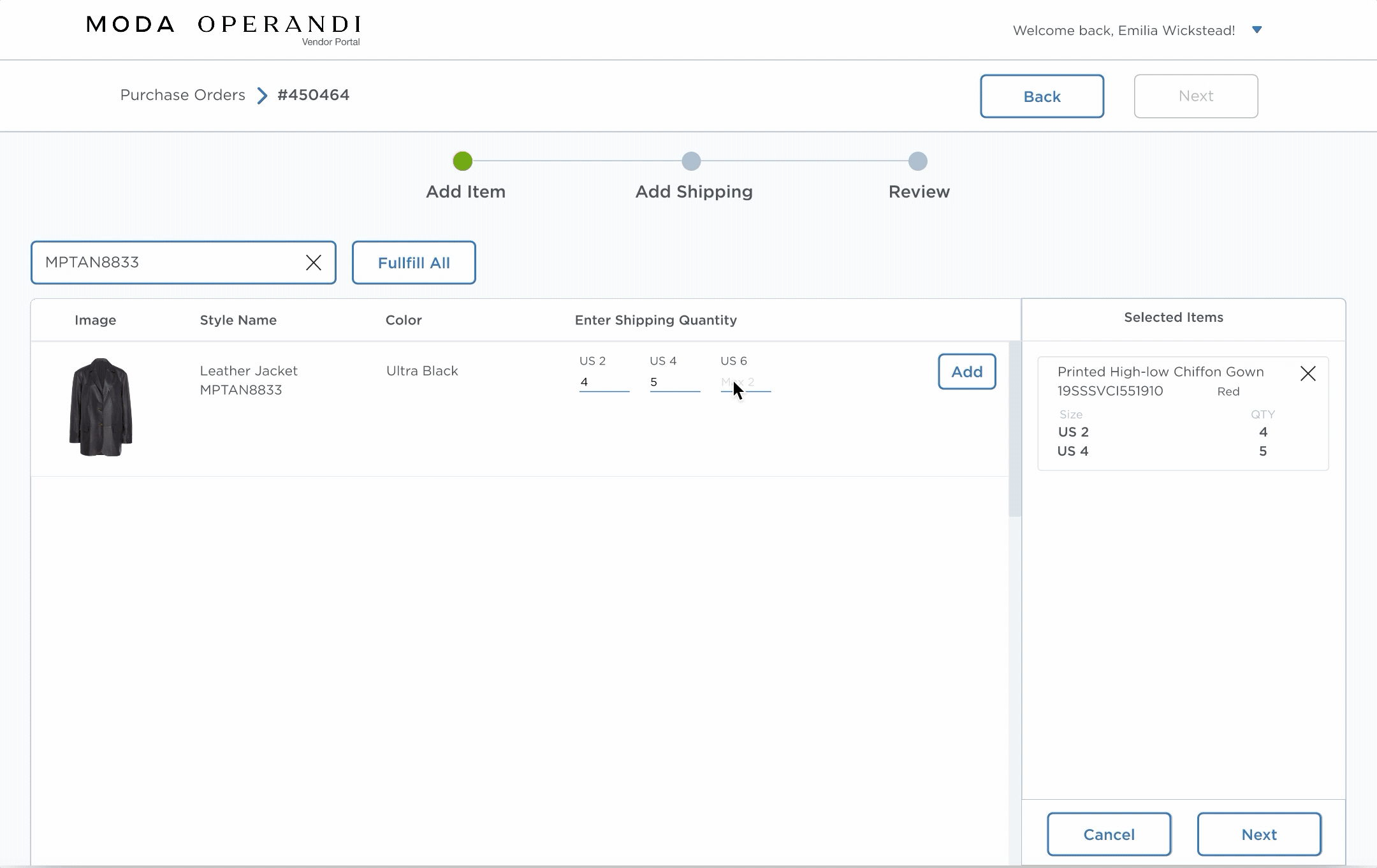Focus the US 2 quantity field
The image size is (1377, 868).
point(603,382)
